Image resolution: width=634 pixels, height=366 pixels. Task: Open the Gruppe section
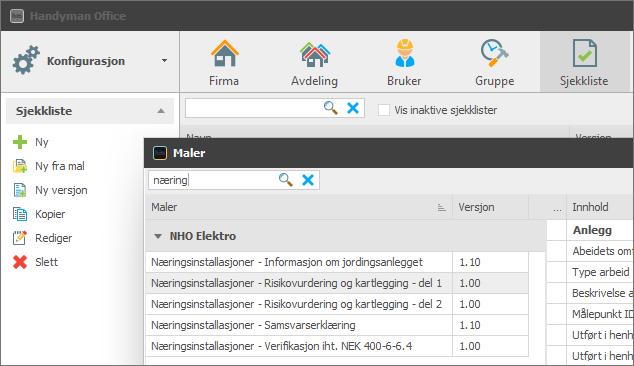(x=495, y=63)
